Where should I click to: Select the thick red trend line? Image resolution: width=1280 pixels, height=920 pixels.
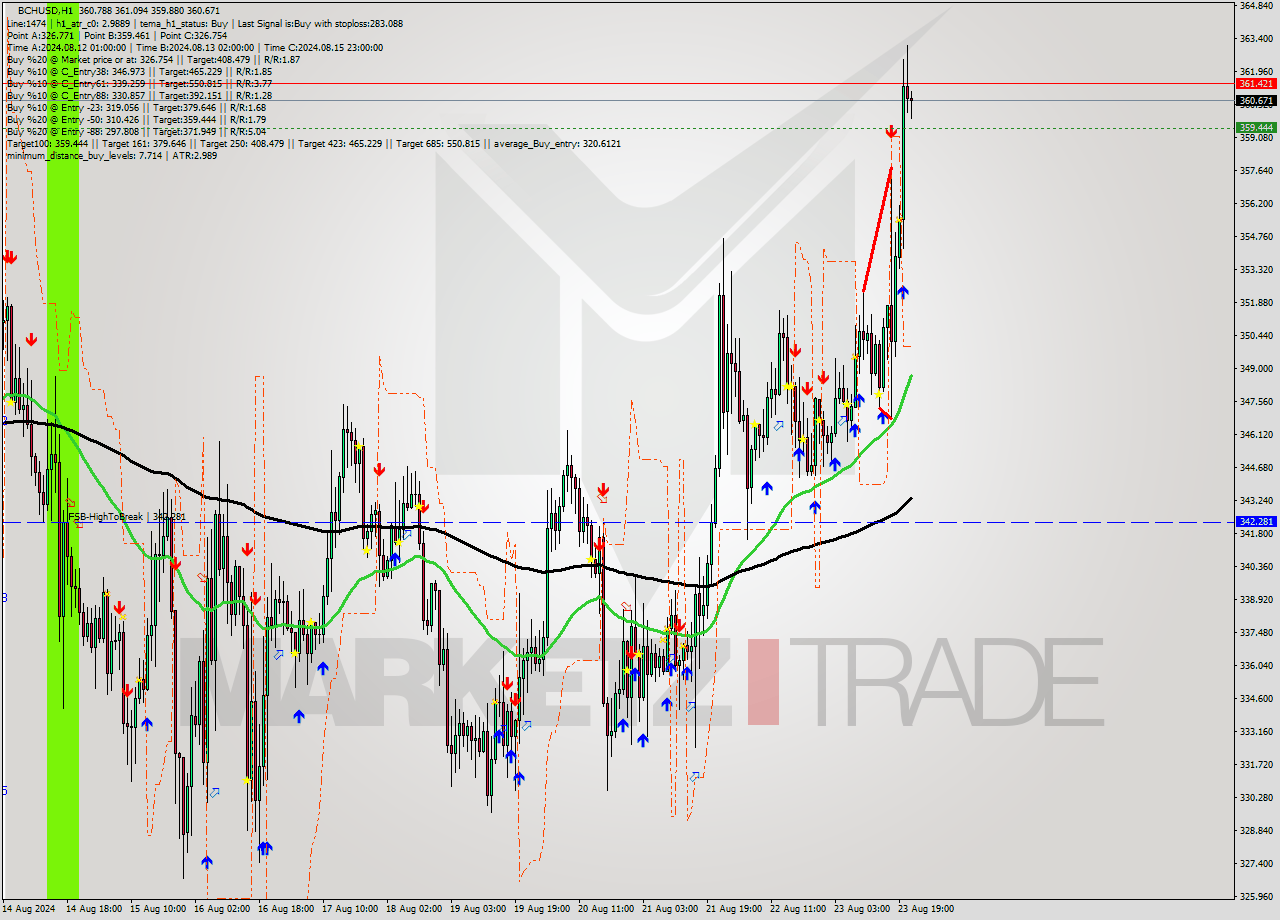(x=877, y=230)
